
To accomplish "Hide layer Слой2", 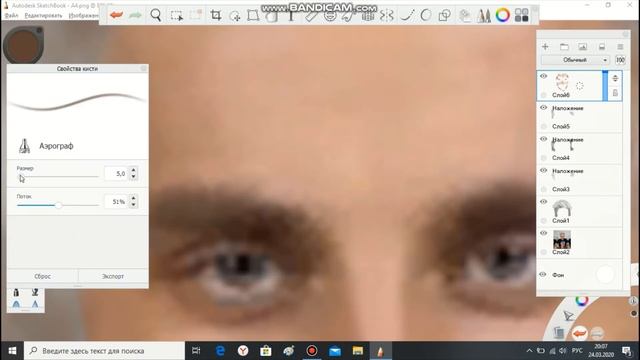I will tap(544, 233).
